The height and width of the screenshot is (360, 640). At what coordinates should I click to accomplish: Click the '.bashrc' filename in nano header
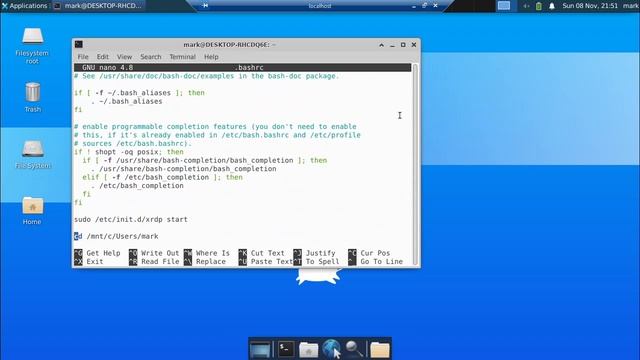coord(249,67)
